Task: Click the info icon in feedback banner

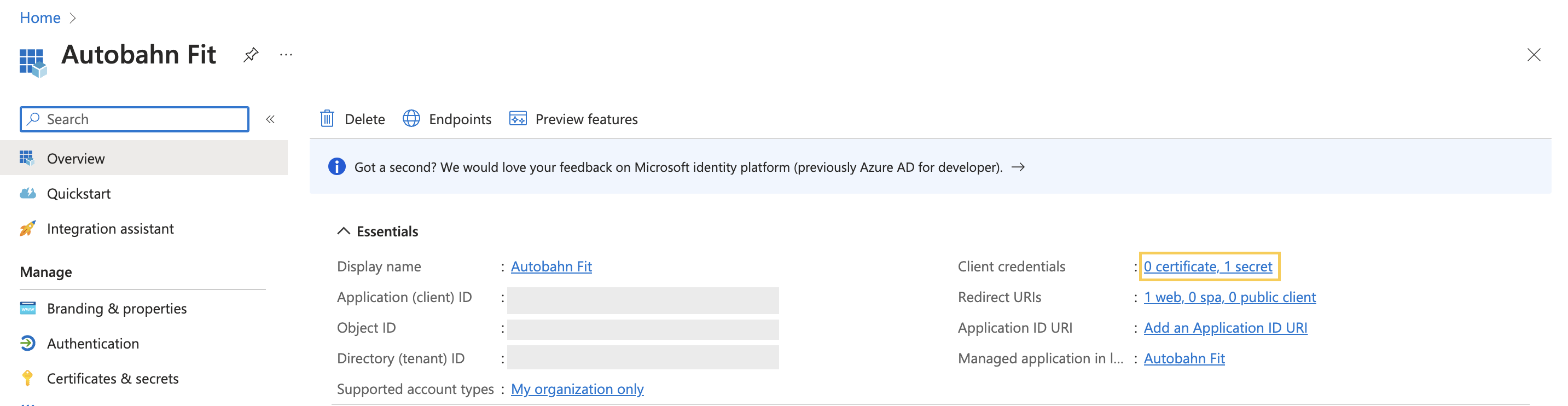Action: [336, 167]
